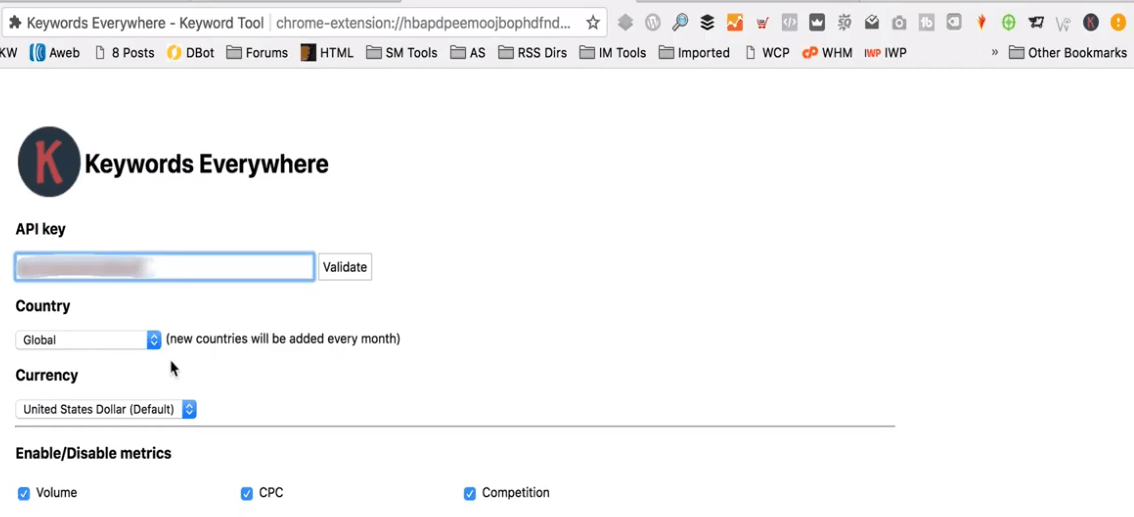Open the Country dropdown set to Global
Image resolution: width=1134 pixels, height=517 pixels.
coord(88,340)
